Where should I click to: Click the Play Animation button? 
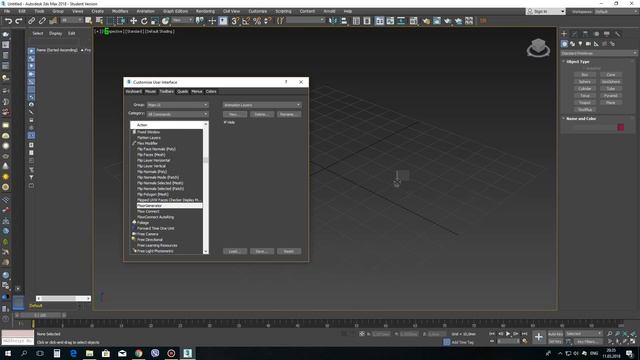coord(508,334)
